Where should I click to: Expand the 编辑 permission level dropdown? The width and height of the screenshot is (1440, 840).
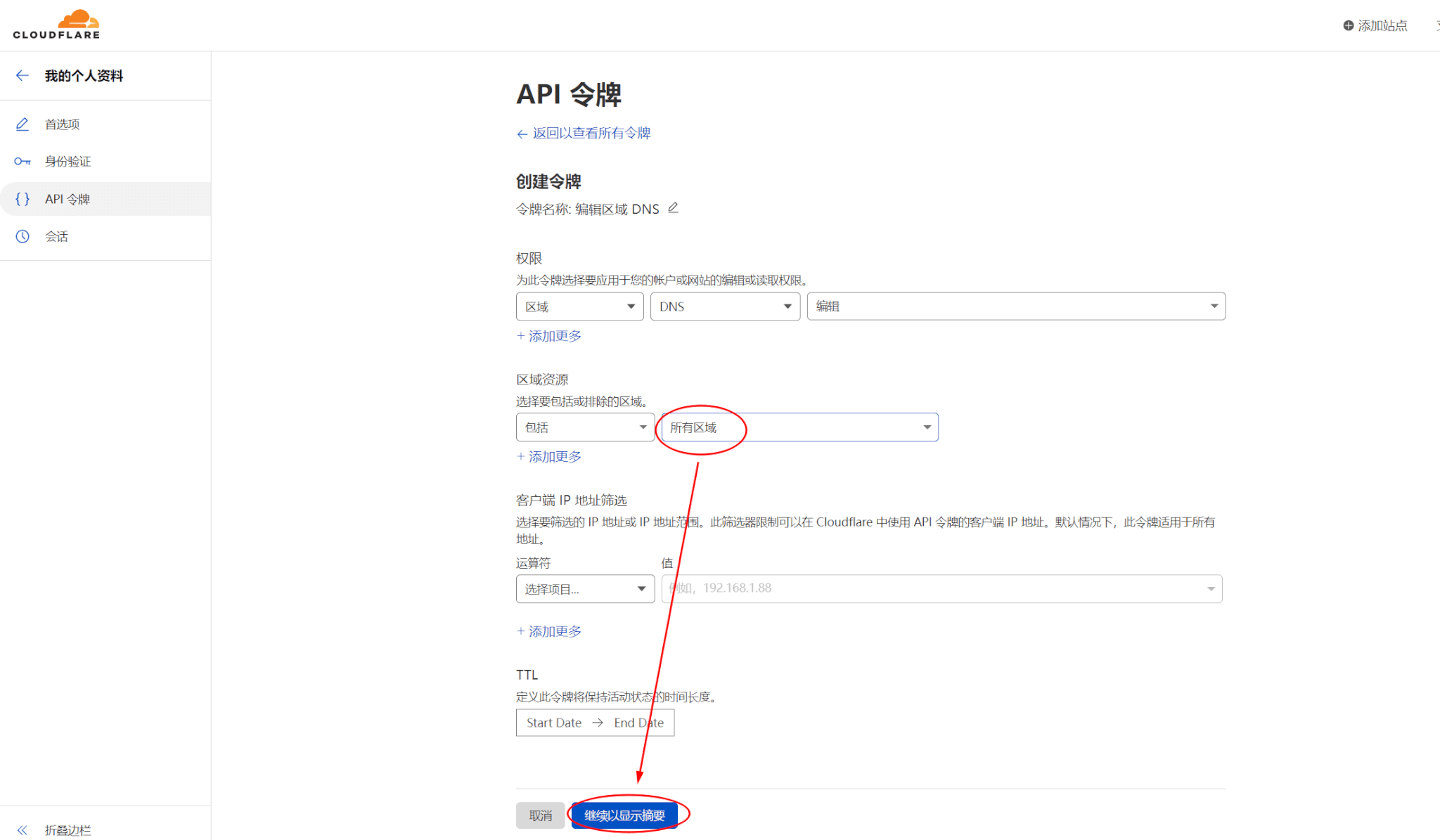[x=1015, y=306]
